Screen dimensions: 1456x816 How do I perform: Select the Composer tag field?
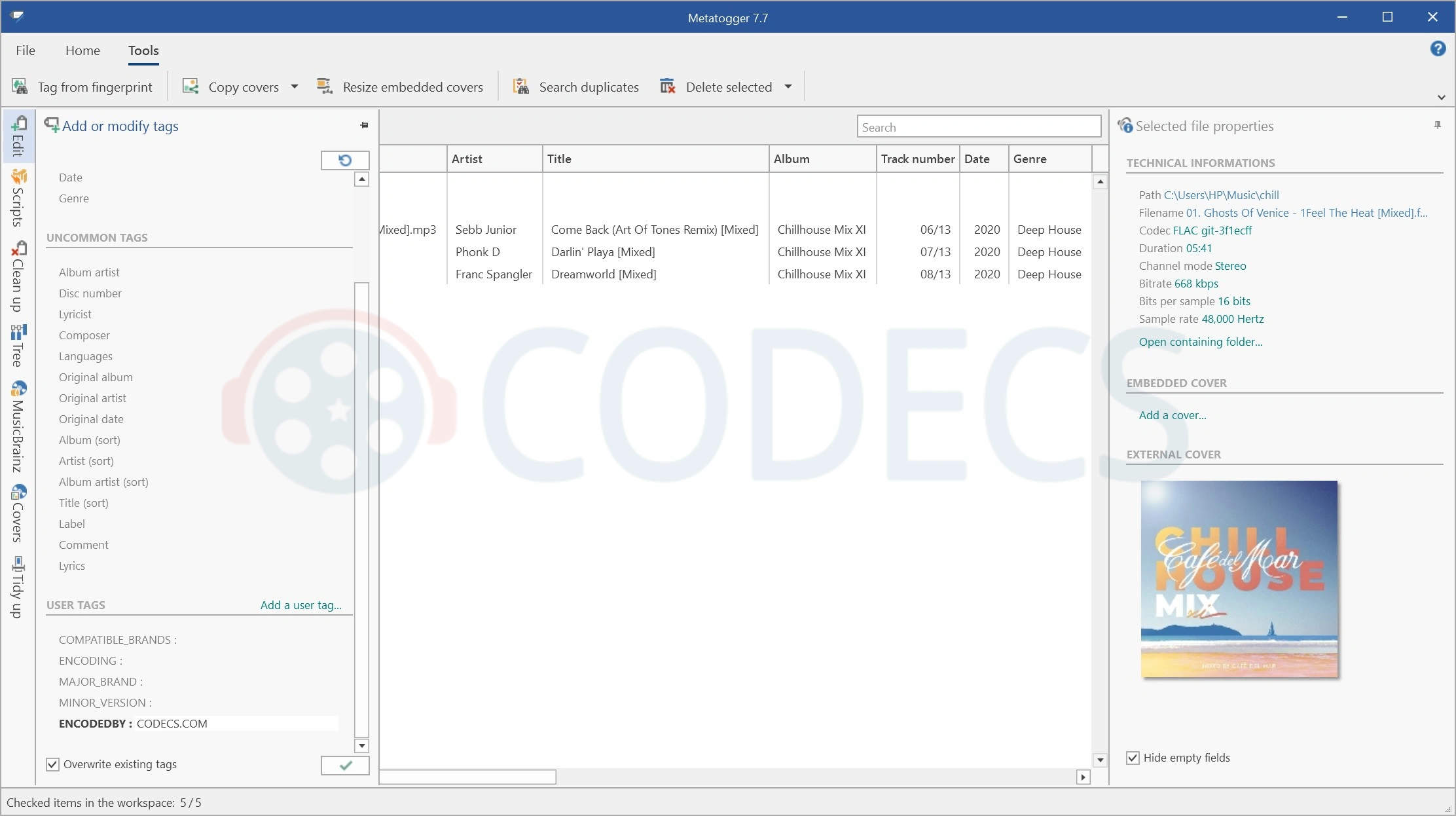pyautogui.click(x=84, y=335)
